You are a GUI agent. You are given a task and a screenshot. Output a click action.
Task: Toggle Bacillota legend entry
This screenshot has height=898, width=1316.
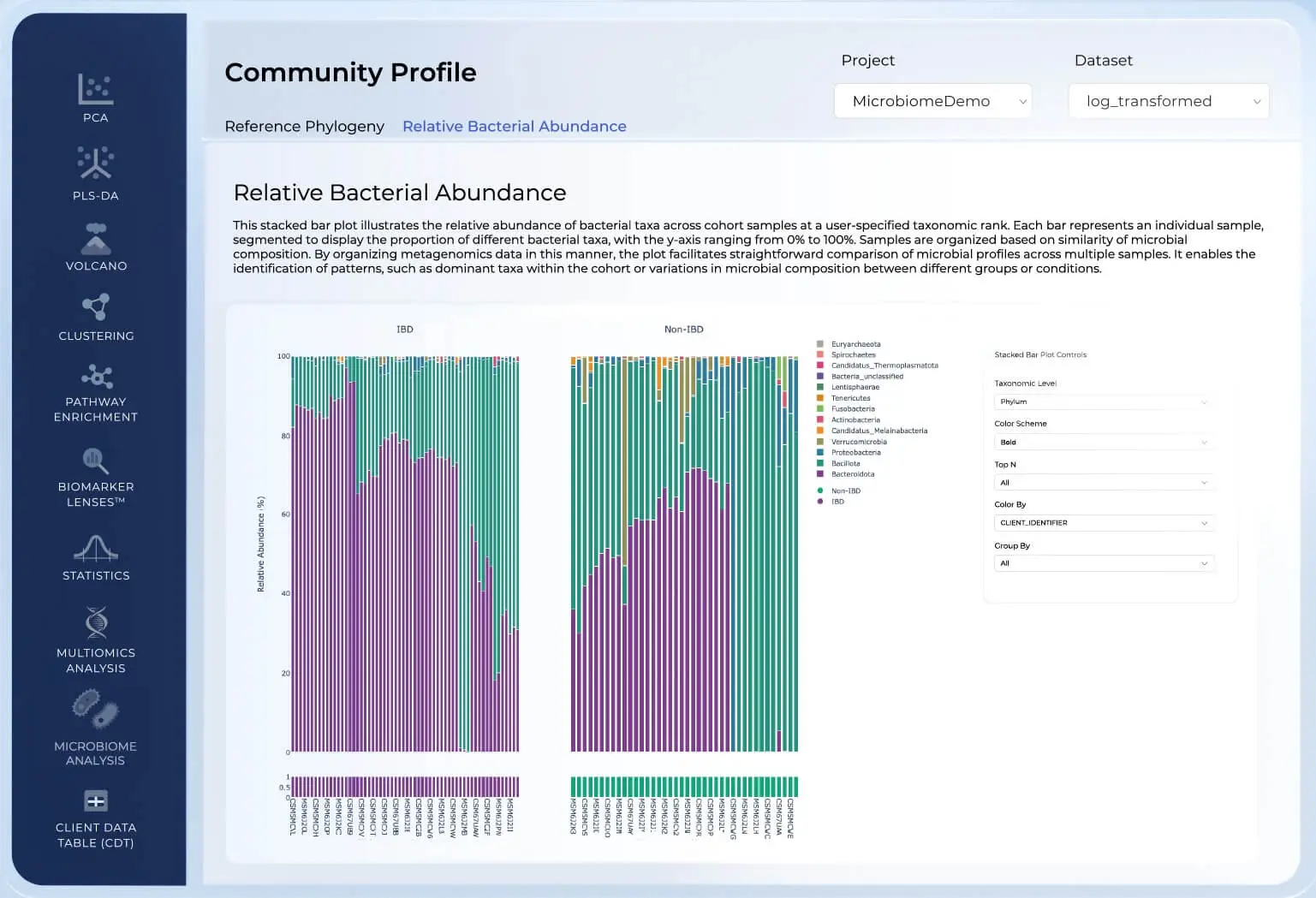click(x=845, y=463)
